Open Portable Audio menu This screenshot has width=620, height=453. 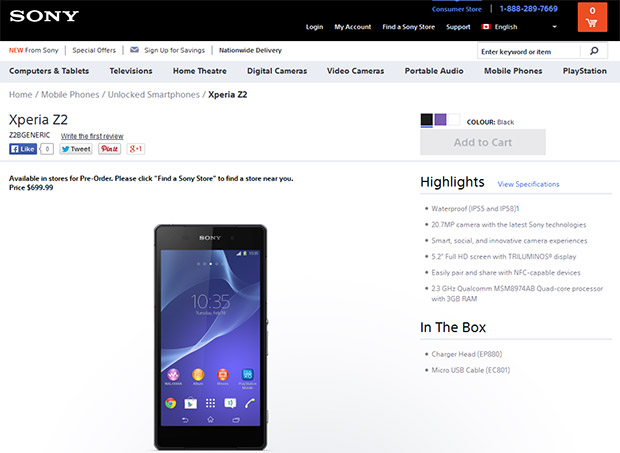click(434, 71)
